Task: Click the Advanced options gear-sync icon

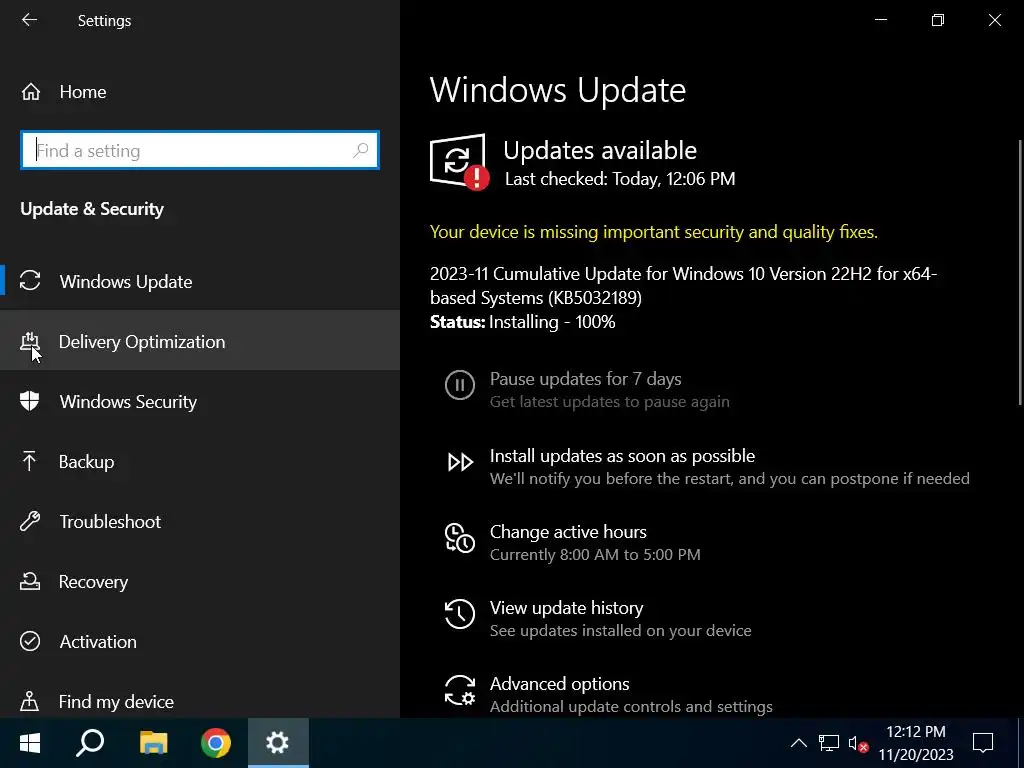Action: [x=460, y=690]
